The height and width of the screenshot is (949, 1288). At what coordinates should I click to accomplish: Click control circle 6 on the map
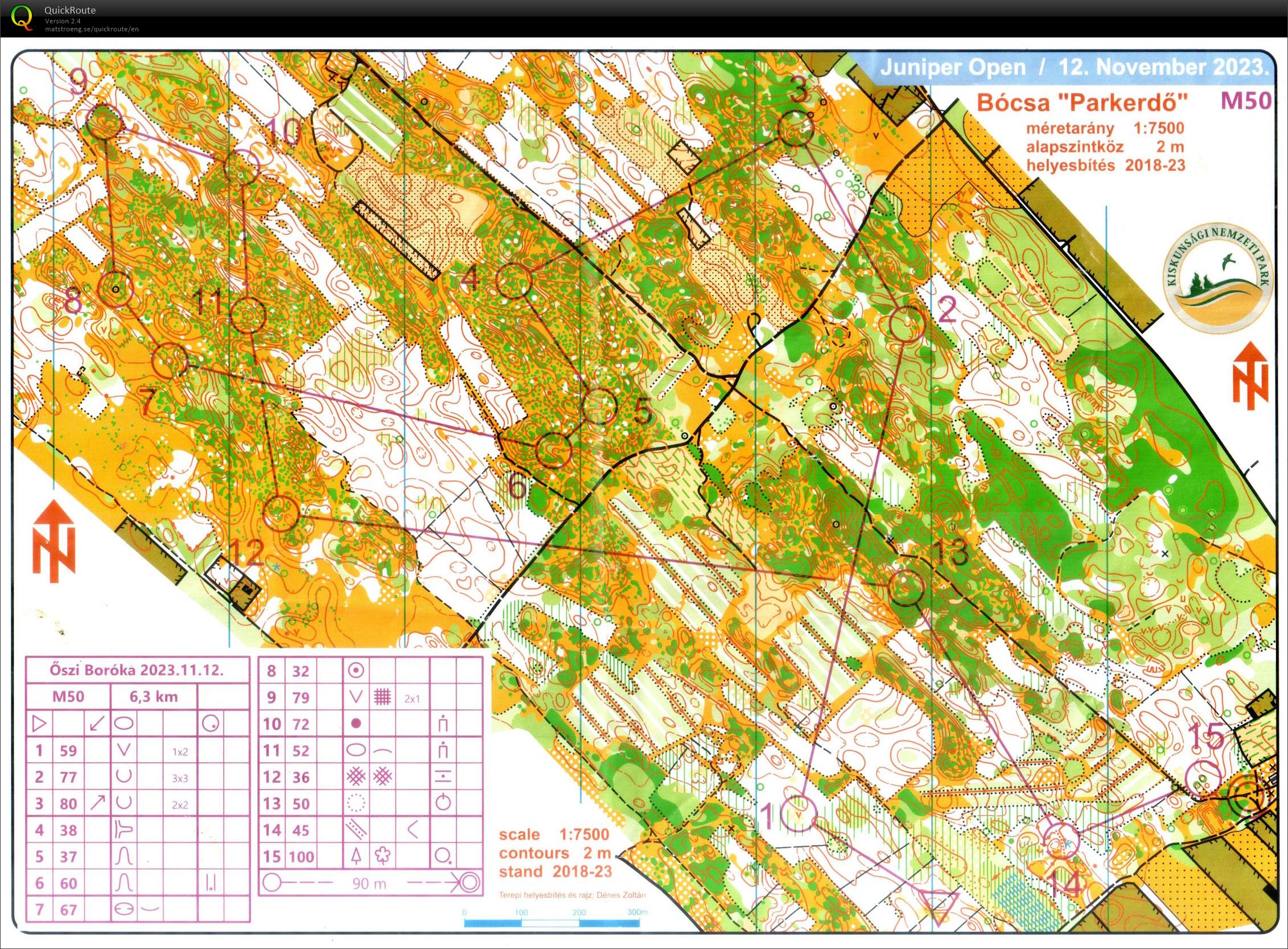554,450
